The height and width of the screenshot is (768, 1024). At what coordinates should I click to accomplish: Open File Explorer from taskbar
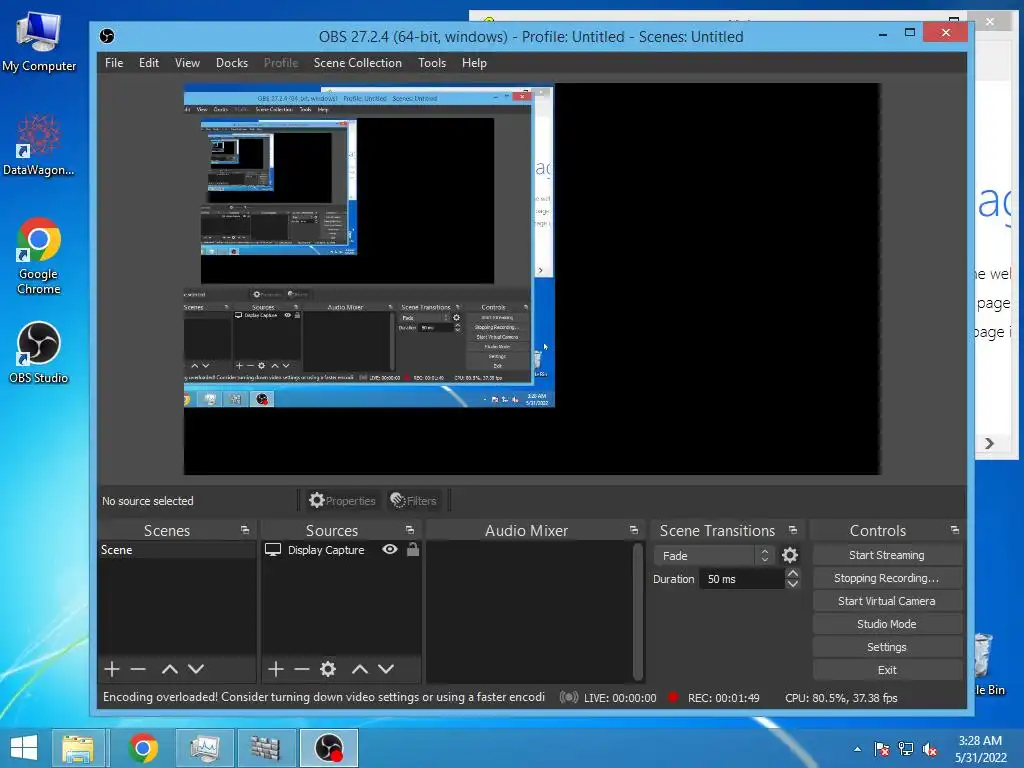click(x=78, y=748)
